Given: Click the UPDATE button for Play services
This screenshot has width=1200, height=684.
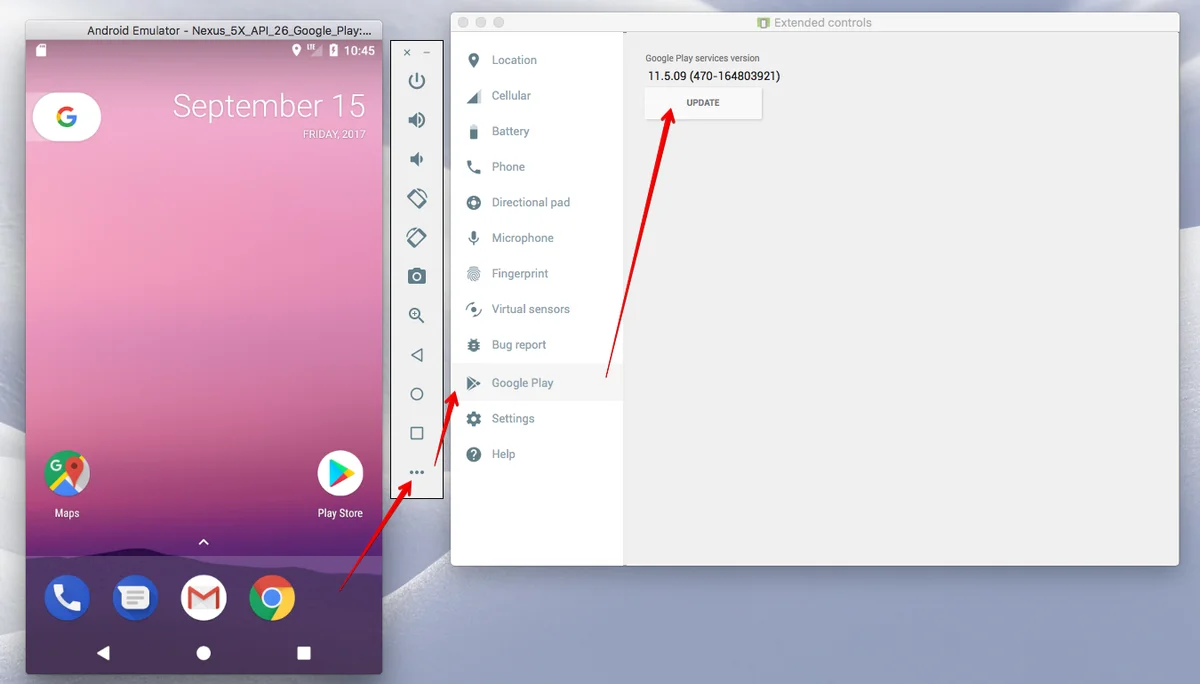Looking at the screenshot, I should 703,103.
